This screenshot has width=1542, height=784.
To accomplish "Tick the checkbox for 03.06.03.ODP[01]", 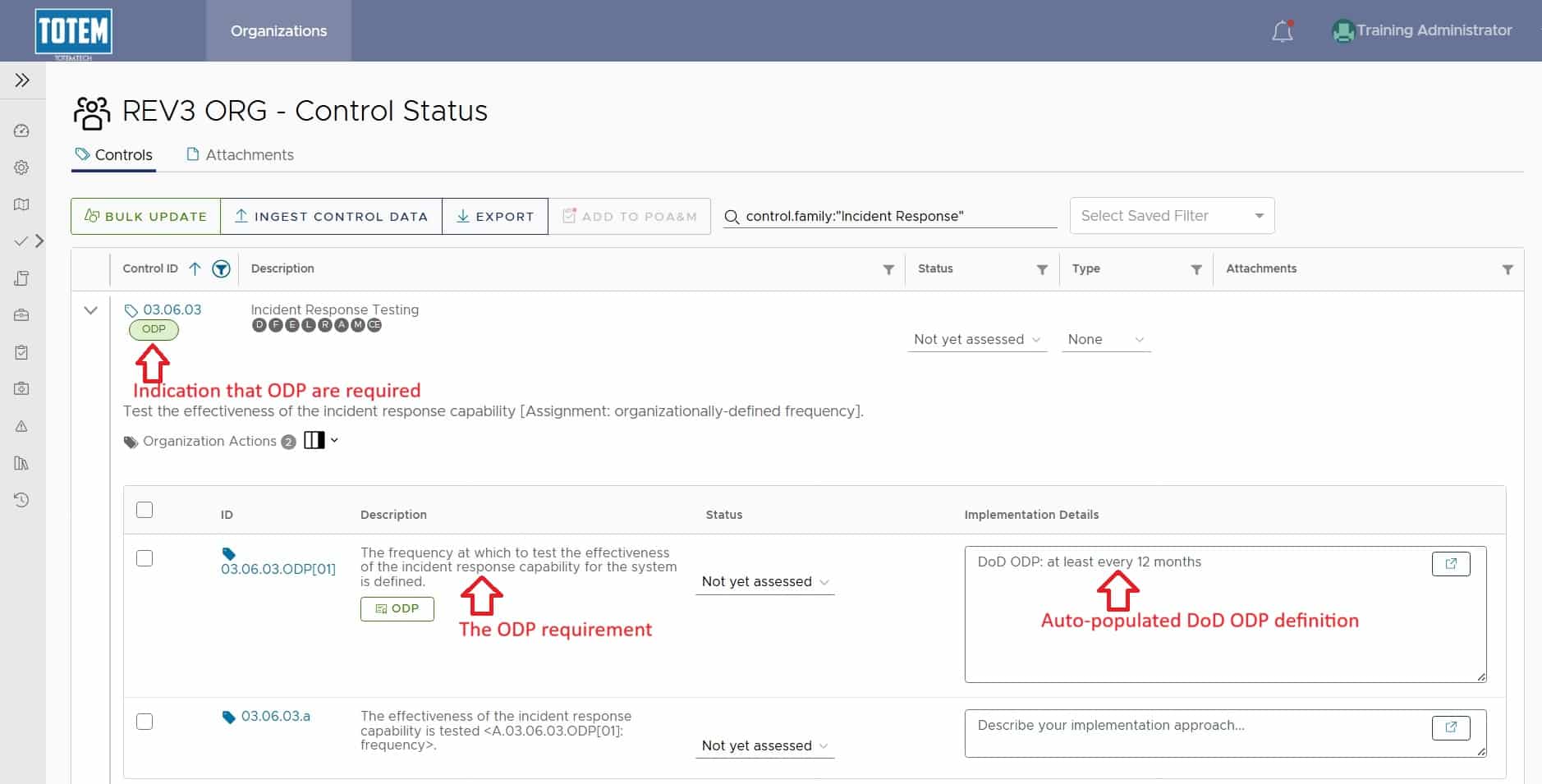I will (x=145, y=558).
